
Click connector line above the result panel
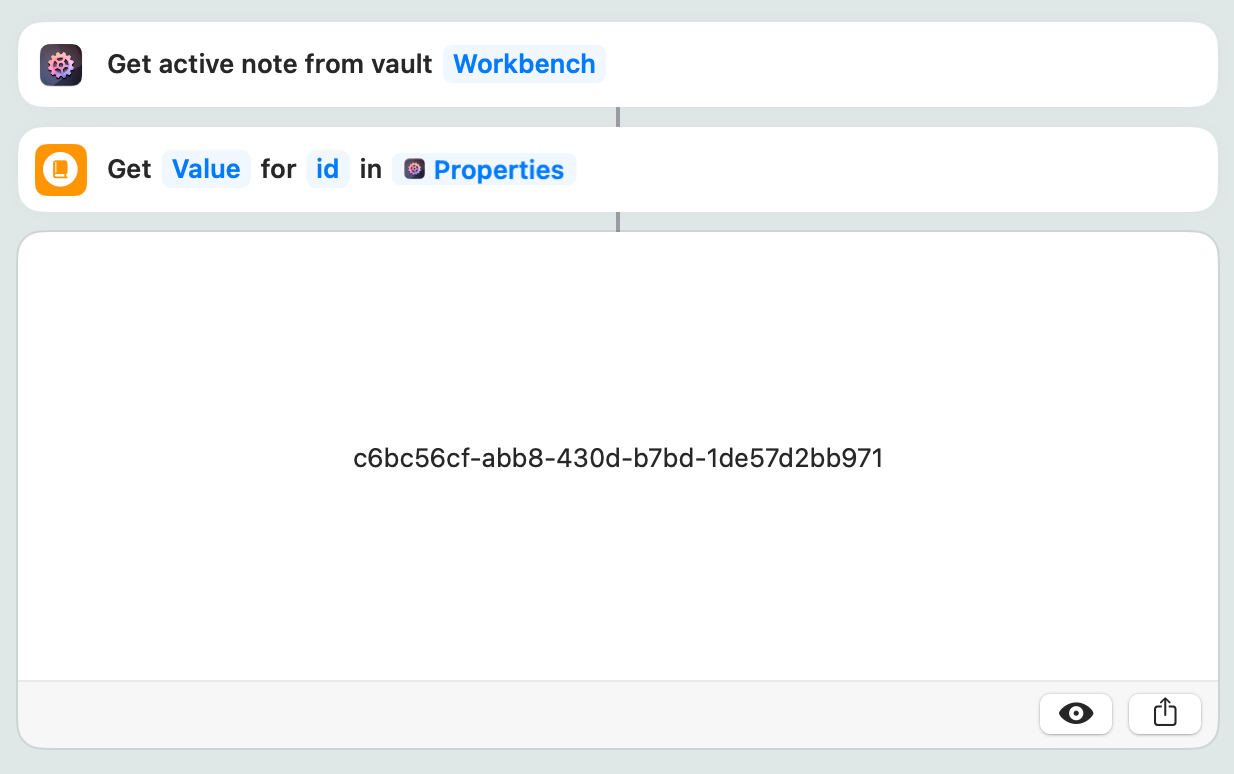618,221
